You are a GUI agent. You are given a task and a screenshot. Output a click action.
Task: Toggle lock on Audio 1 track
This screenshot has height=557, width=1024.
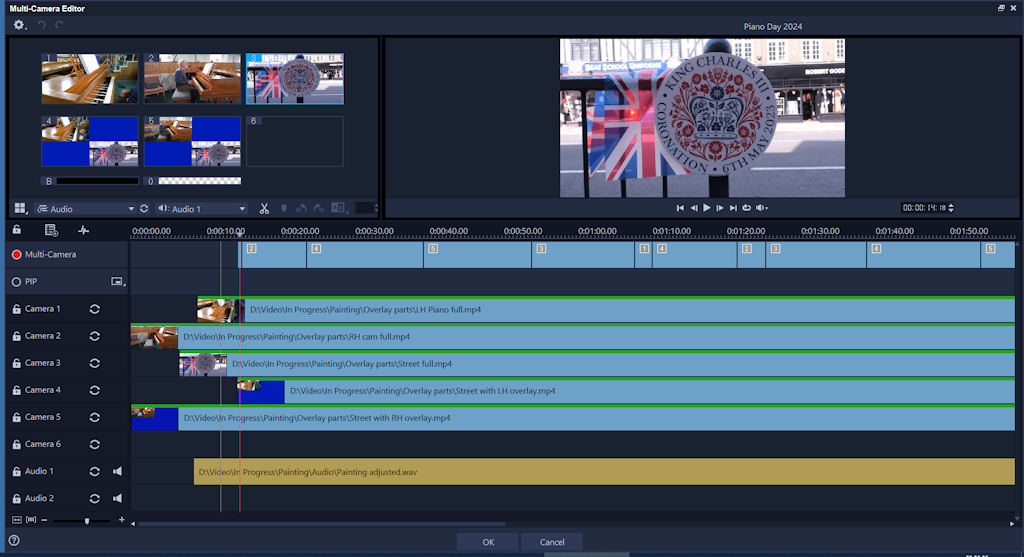[x=17, y=471]
